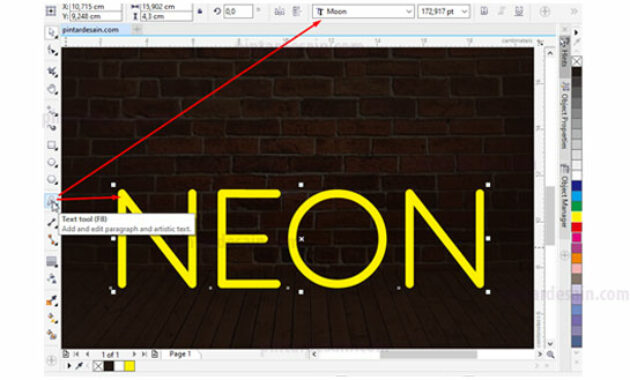Go to first page button
630x380 pixels.
pos(76,354)
